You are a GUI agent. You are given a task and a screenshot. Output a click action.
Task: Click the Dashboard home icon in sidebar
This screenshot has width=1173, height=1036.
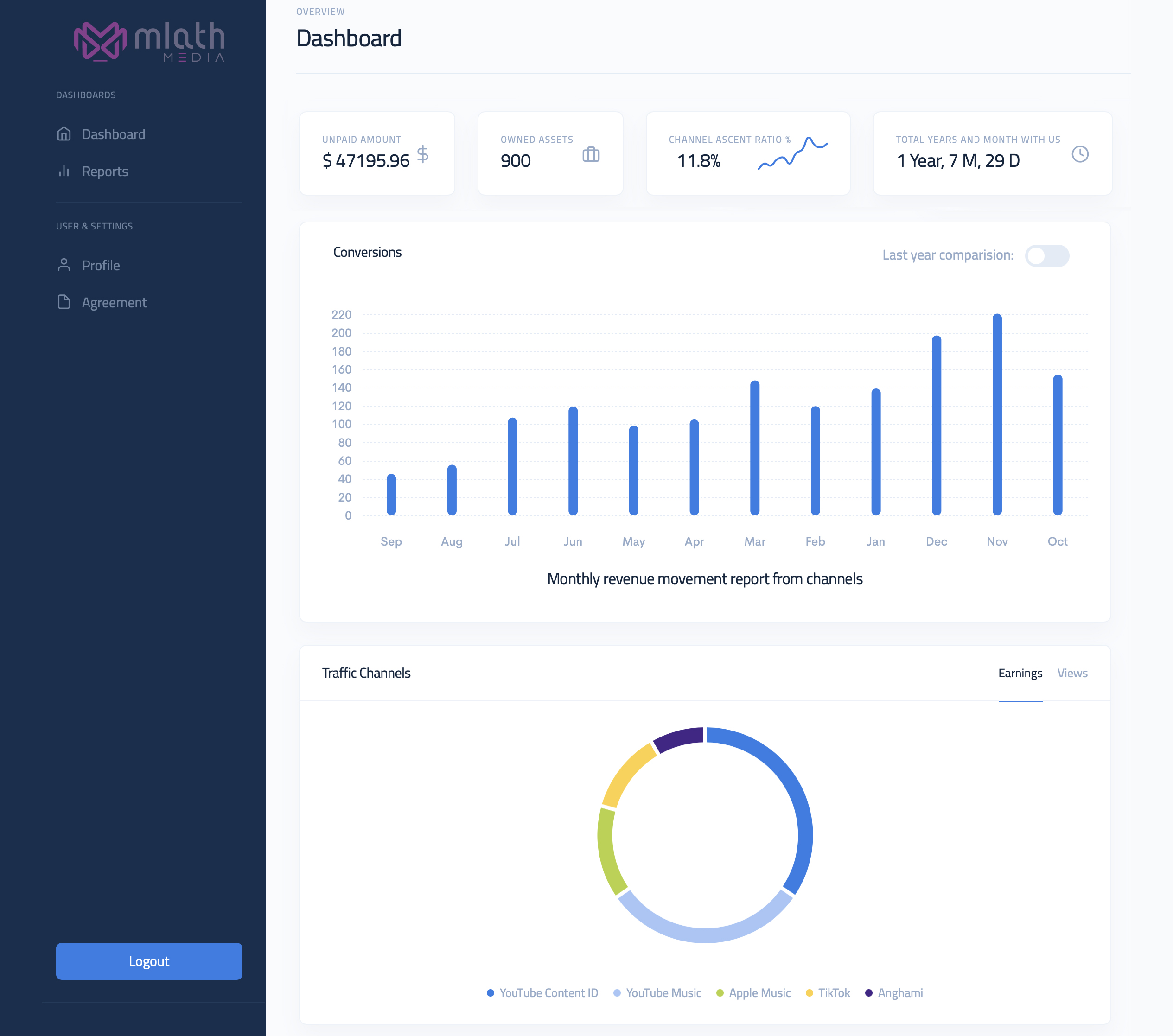click(64, 133)
